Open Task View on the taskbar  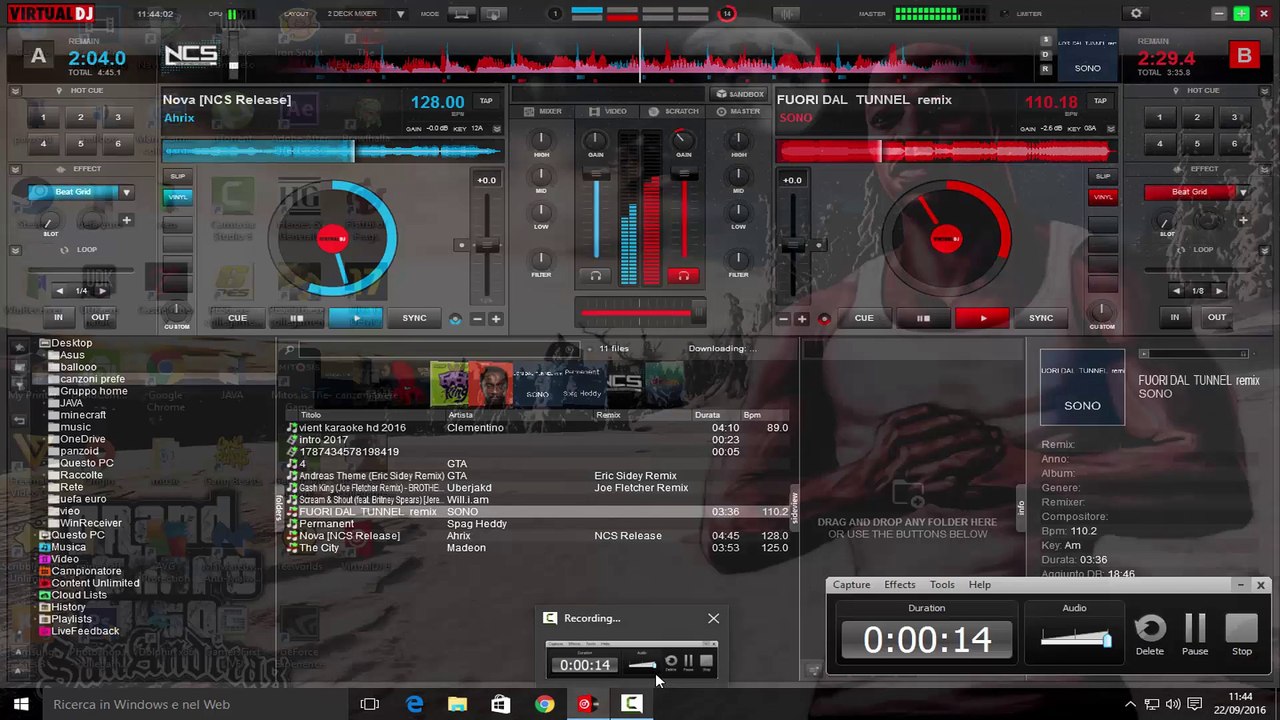[x=370, y=704]
